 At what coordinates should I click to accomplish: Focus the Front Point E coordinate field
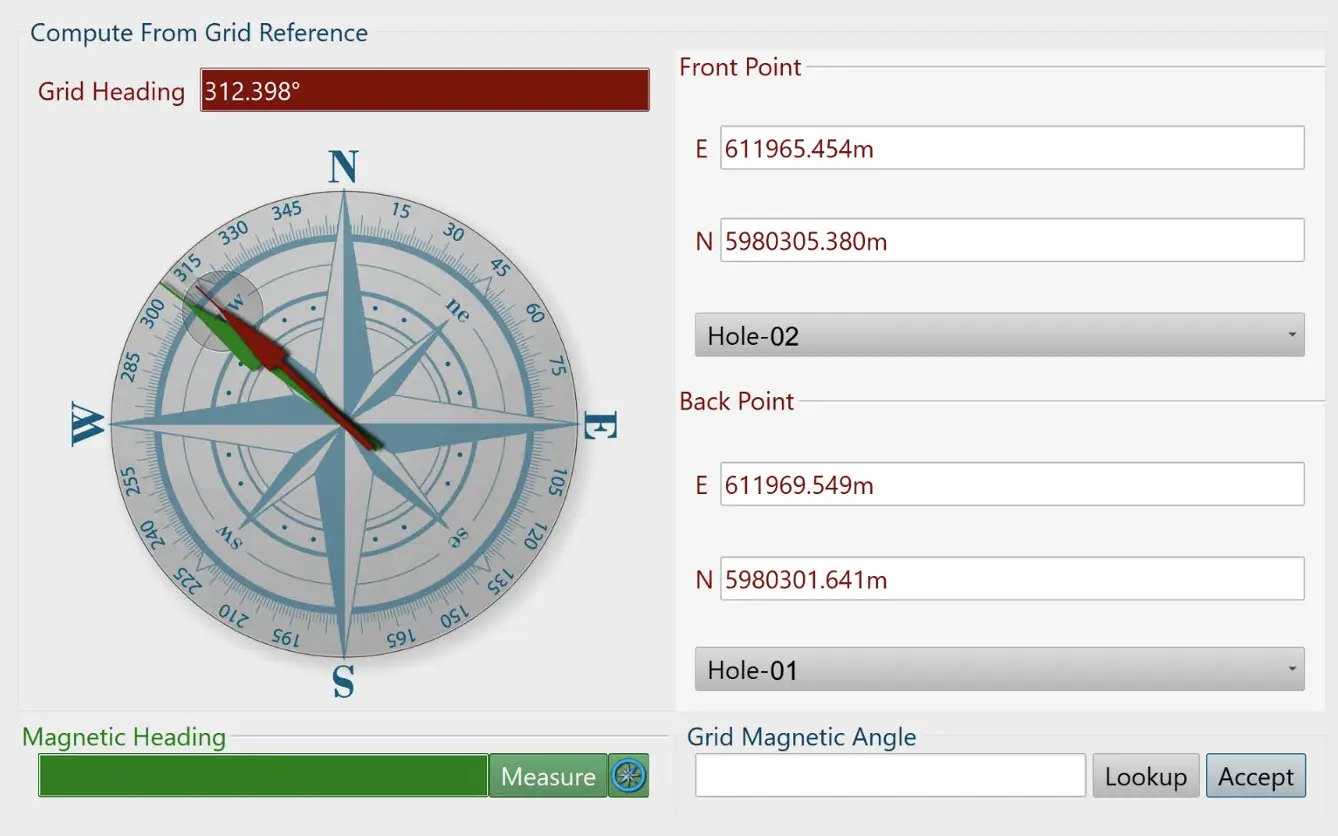[x=1011, y=149]
